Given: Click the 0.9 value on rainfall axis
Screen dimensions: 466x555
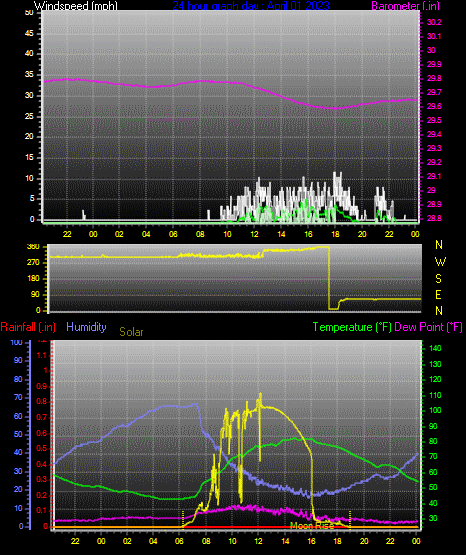Looking at the screenshot, I should tap(42, 386).
